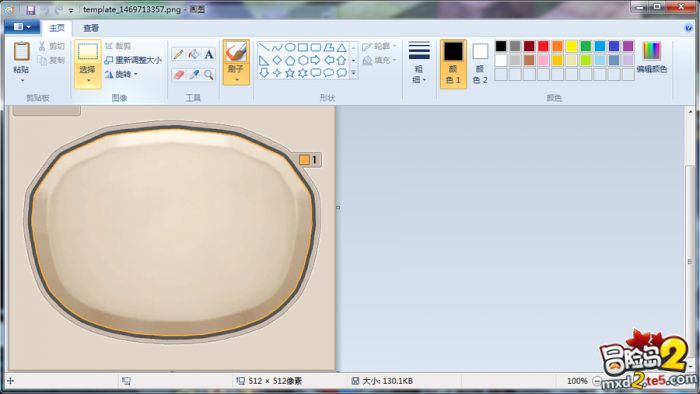Click the Cut scissors button
Screen dimensions: 700x394
52,46
